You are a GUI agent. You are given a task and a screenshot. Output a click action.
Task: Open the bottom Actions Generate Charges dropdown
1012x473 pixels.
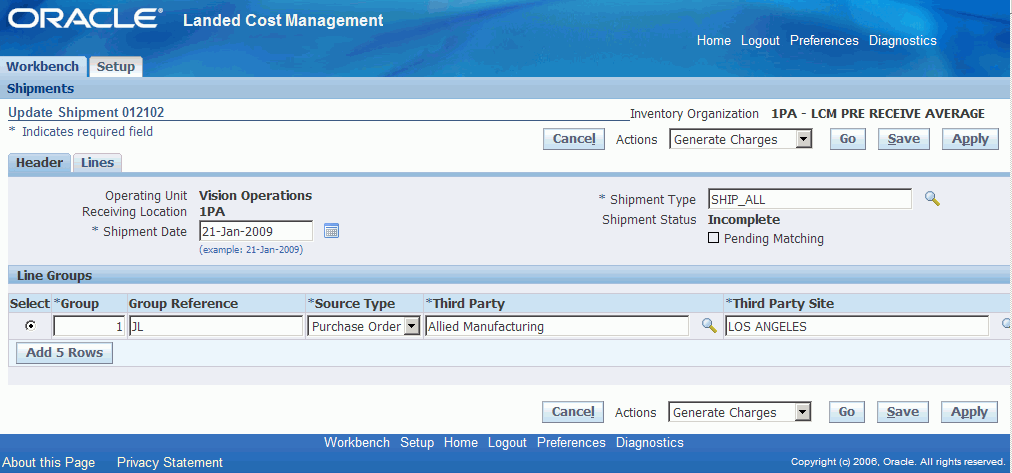[x=739, y=412]
